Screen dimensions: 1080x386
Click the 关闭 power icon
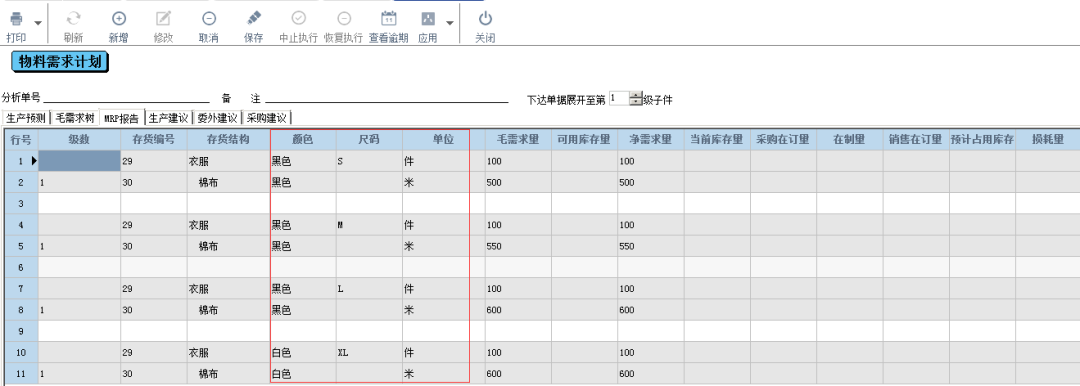[x=486, y=19]
